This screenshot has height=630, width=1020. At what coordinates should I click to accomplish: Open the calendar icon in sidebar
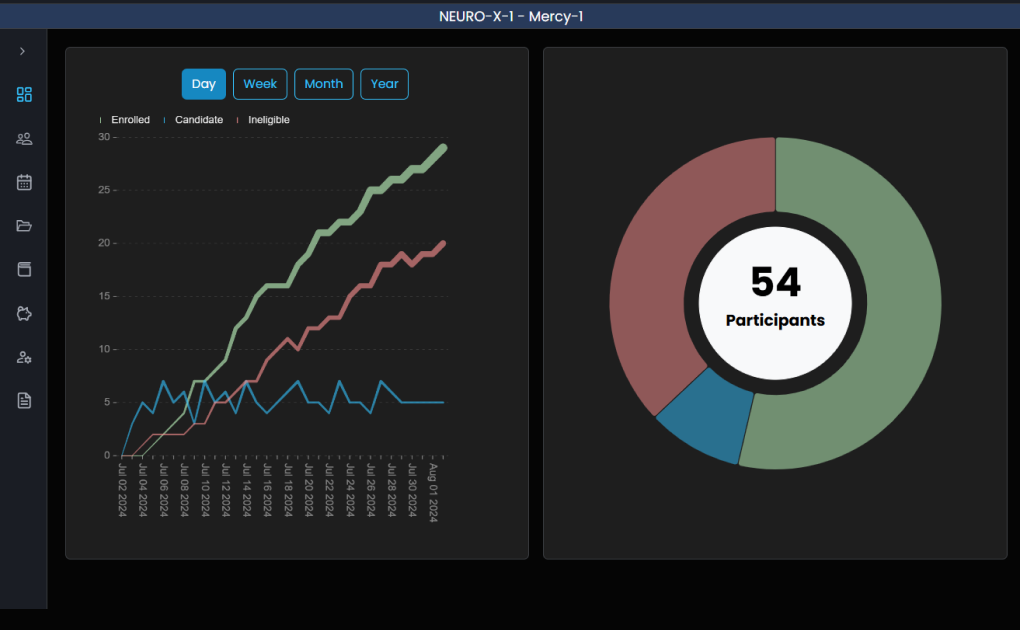coord(24,182)
